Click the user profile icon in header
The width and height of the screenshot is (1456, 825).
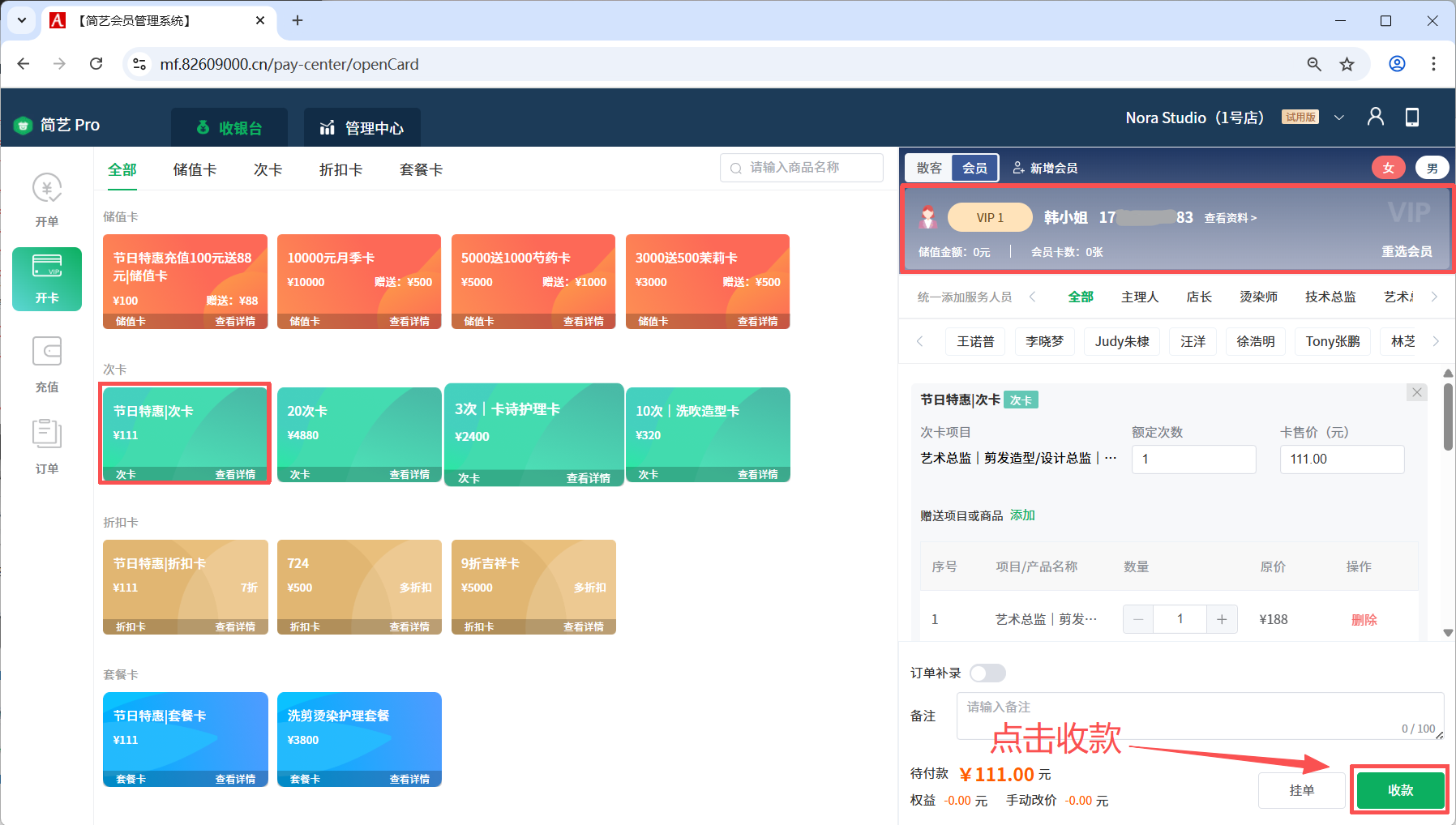1375,118
